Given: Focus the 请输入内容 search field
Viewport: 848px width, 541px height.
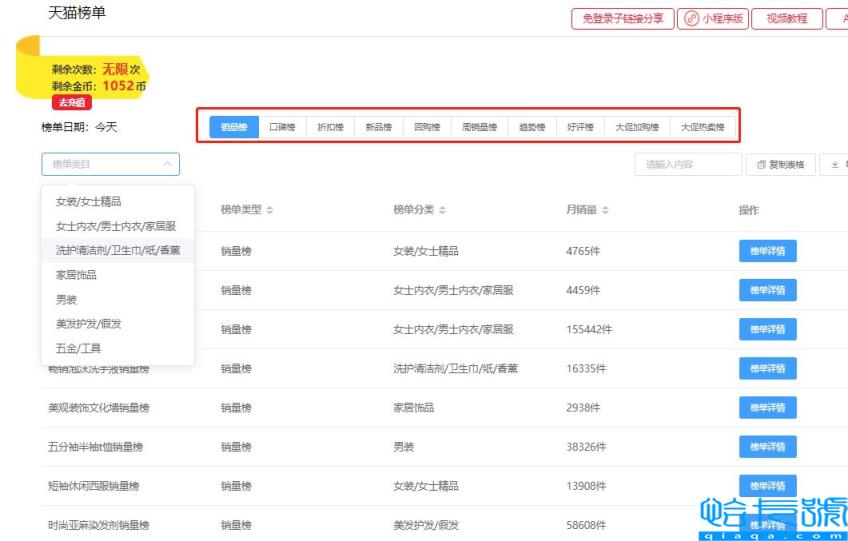Looking at the screenshot, I should [688, 164].
